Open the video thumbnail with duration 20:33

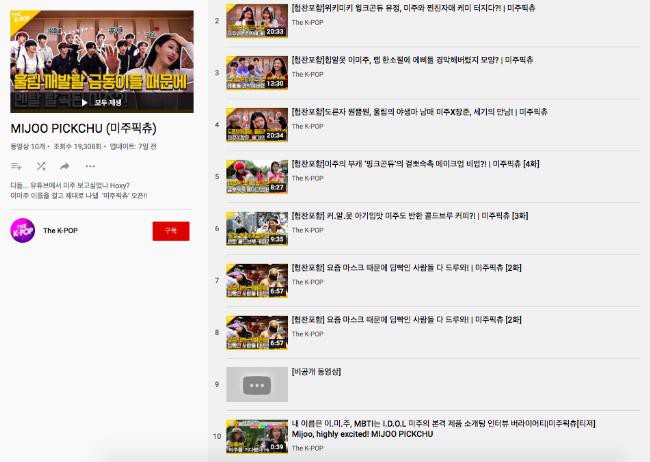click(257, 21)
